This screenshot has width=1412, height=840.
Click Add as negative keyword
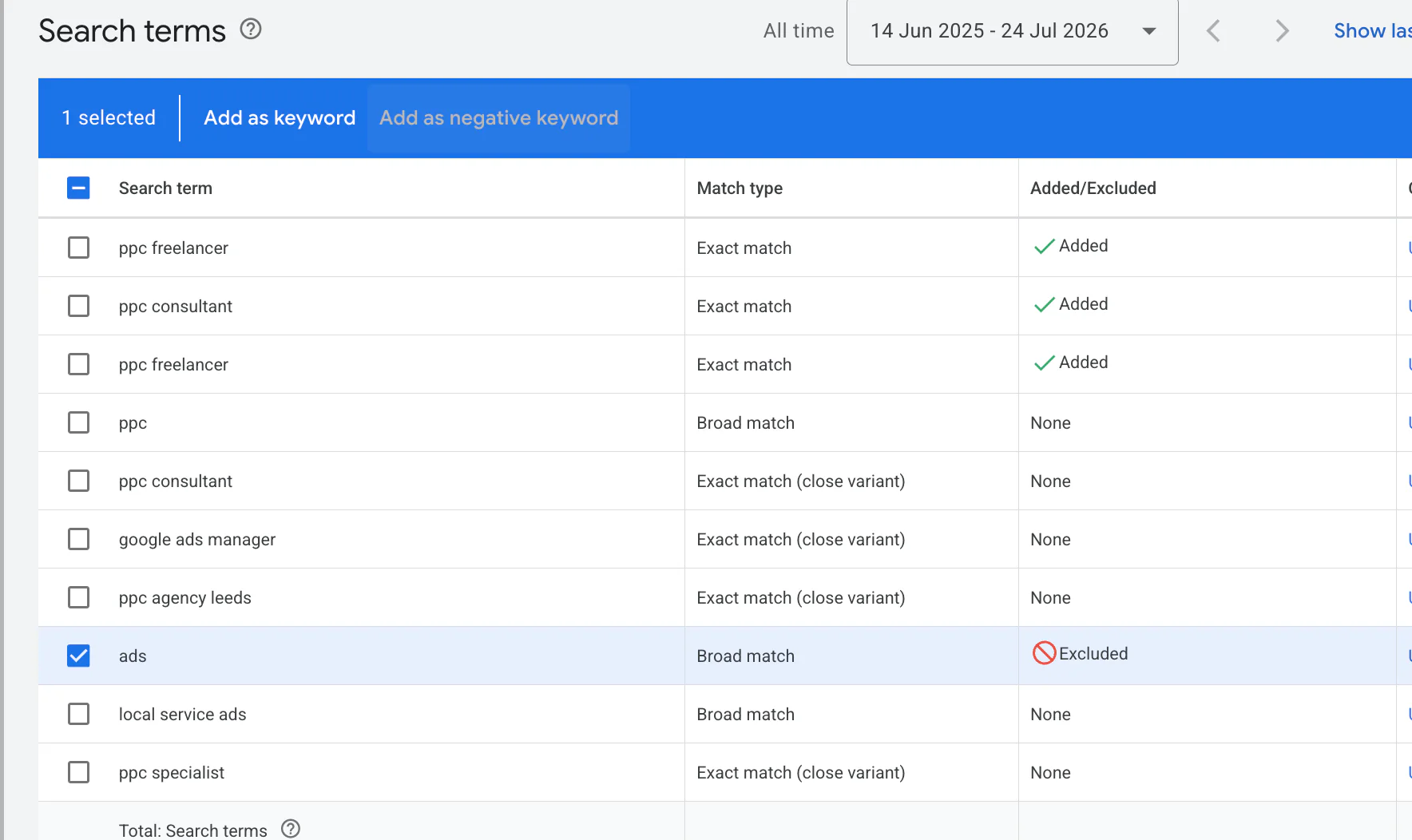498,117
